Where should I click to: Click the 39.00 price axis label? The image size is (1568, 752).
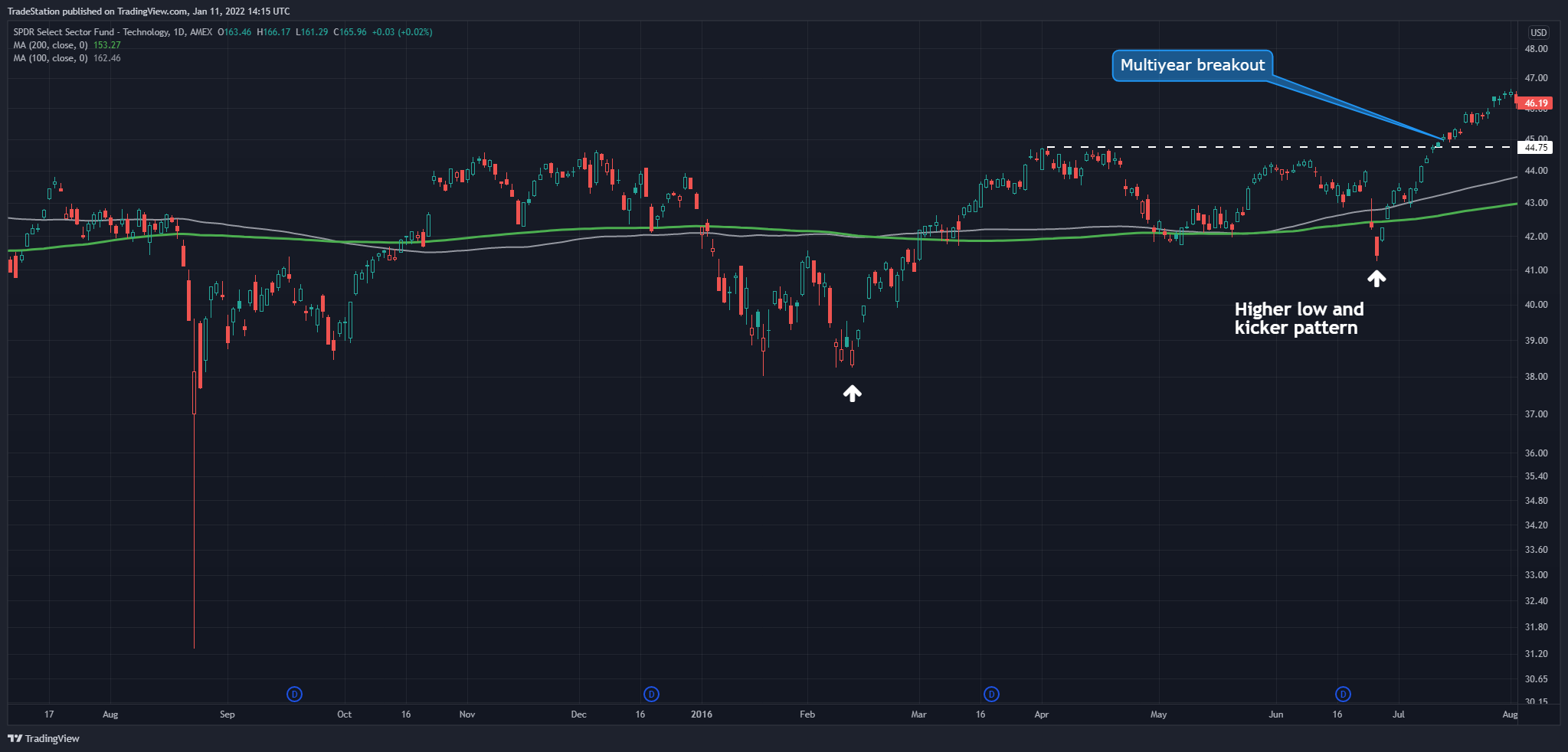(x=1536, y=341)
